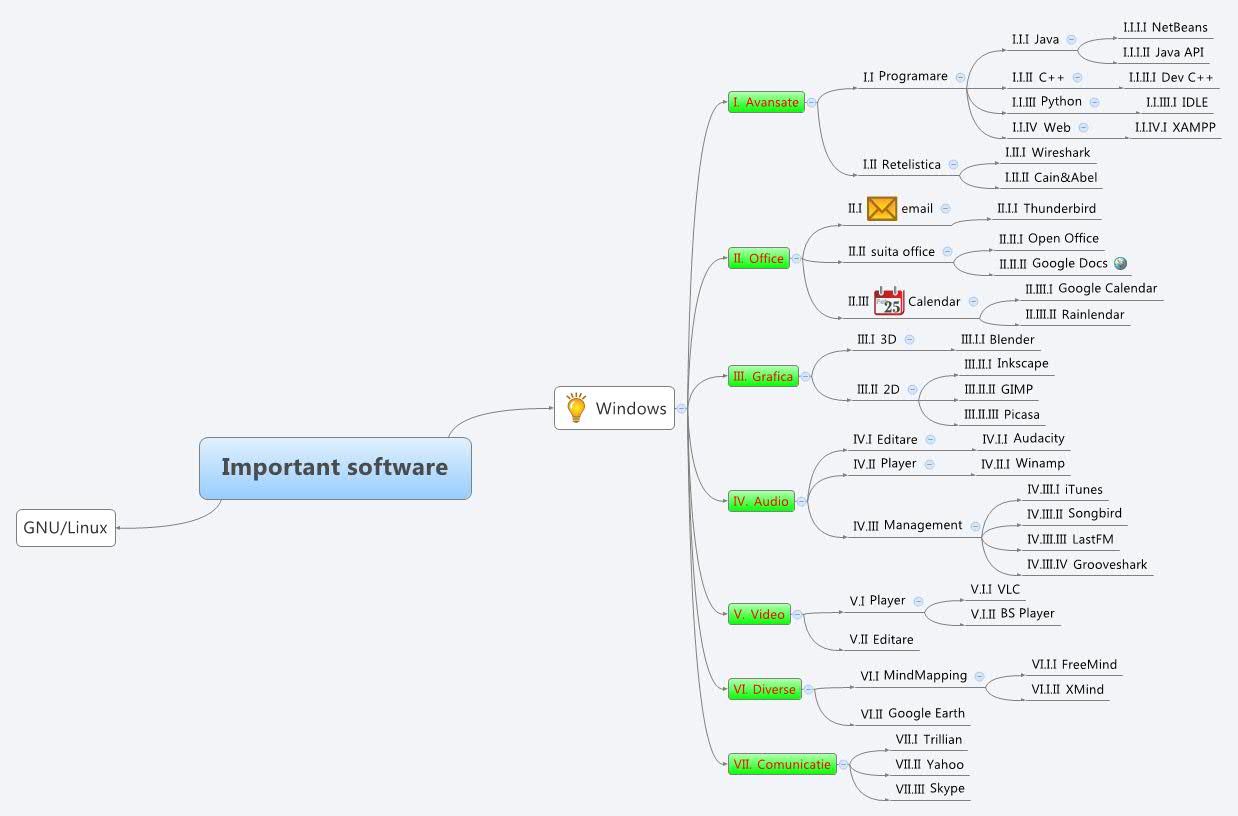Select the green VII. Comunicatie topic
Image resolution: width=1238 pixels, height=816 pixels.
pyautogui.click(x=781, y=764)
